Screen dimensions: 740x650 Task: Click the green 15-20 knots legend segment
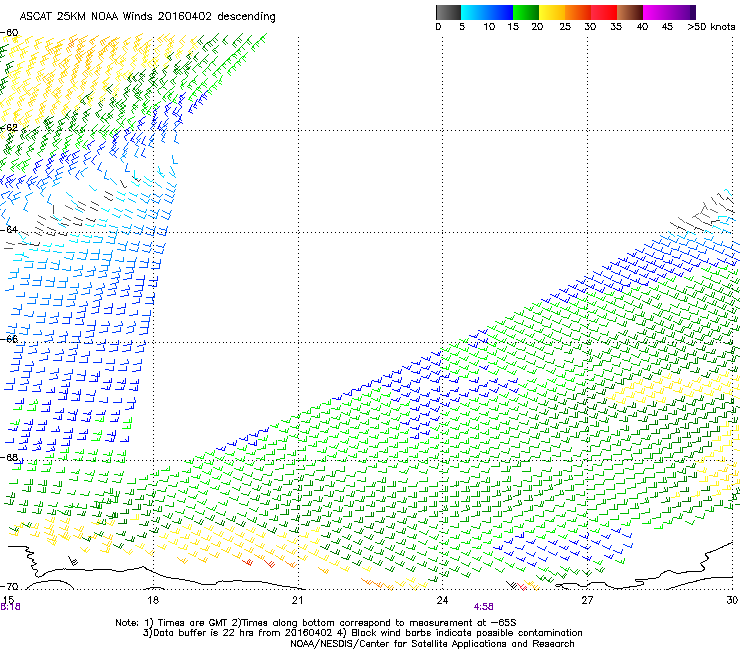click(526, 12)
